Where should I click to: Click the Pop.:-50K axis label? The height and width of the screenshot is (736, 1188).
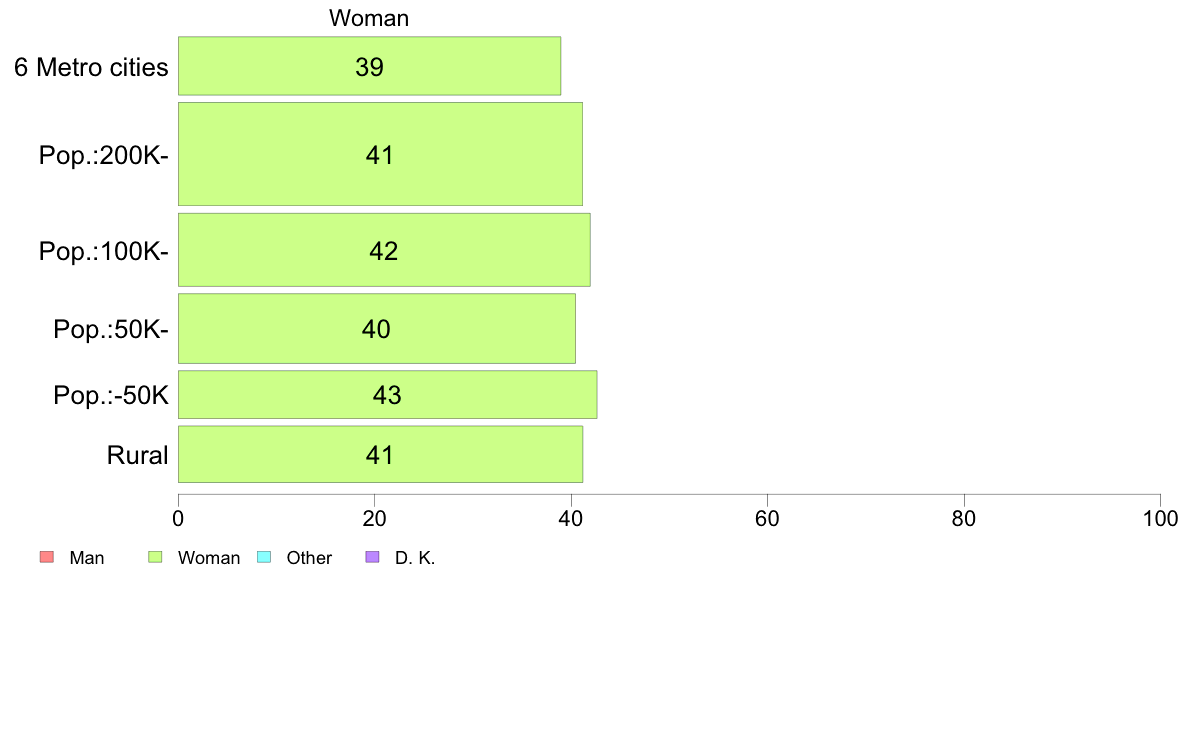click(x=111, y=396)
